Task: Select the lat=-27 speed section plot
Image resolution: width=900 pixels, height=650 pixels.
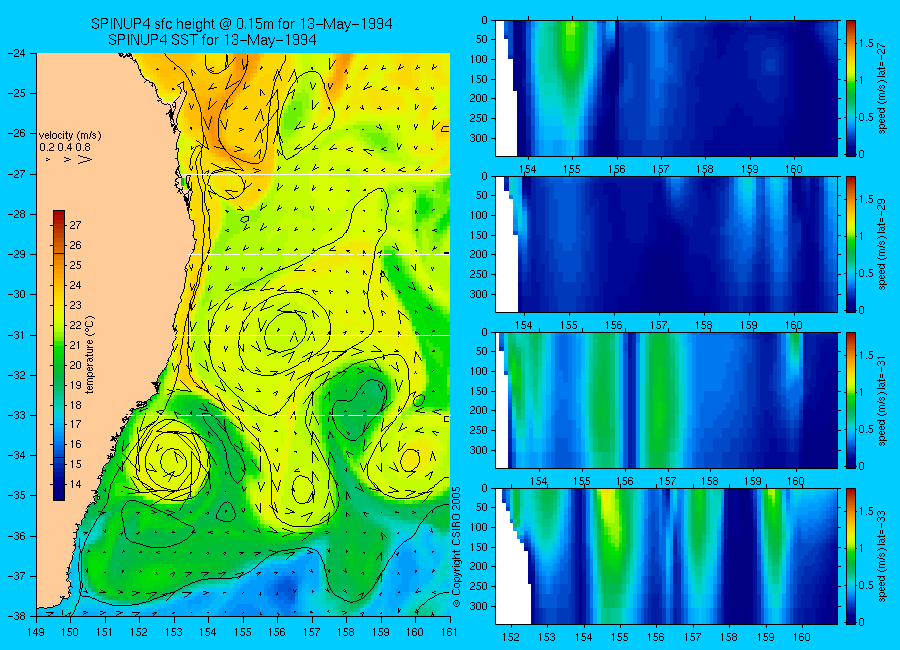Action: tap(666, 88)
